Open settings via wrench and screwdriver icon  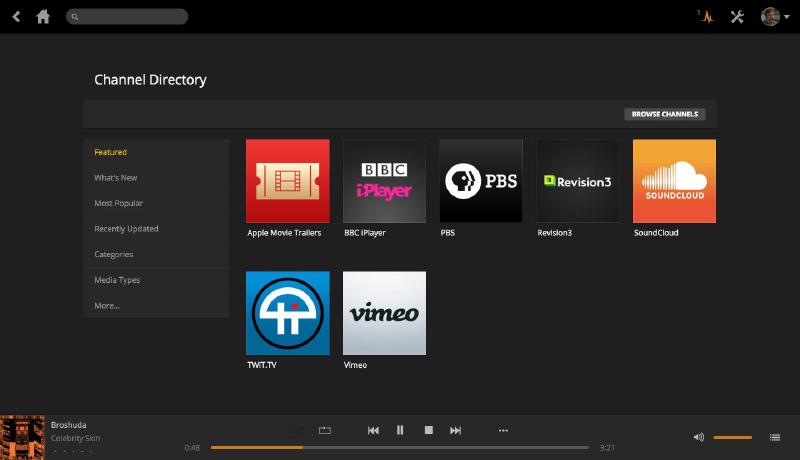(x=737, y=17)
